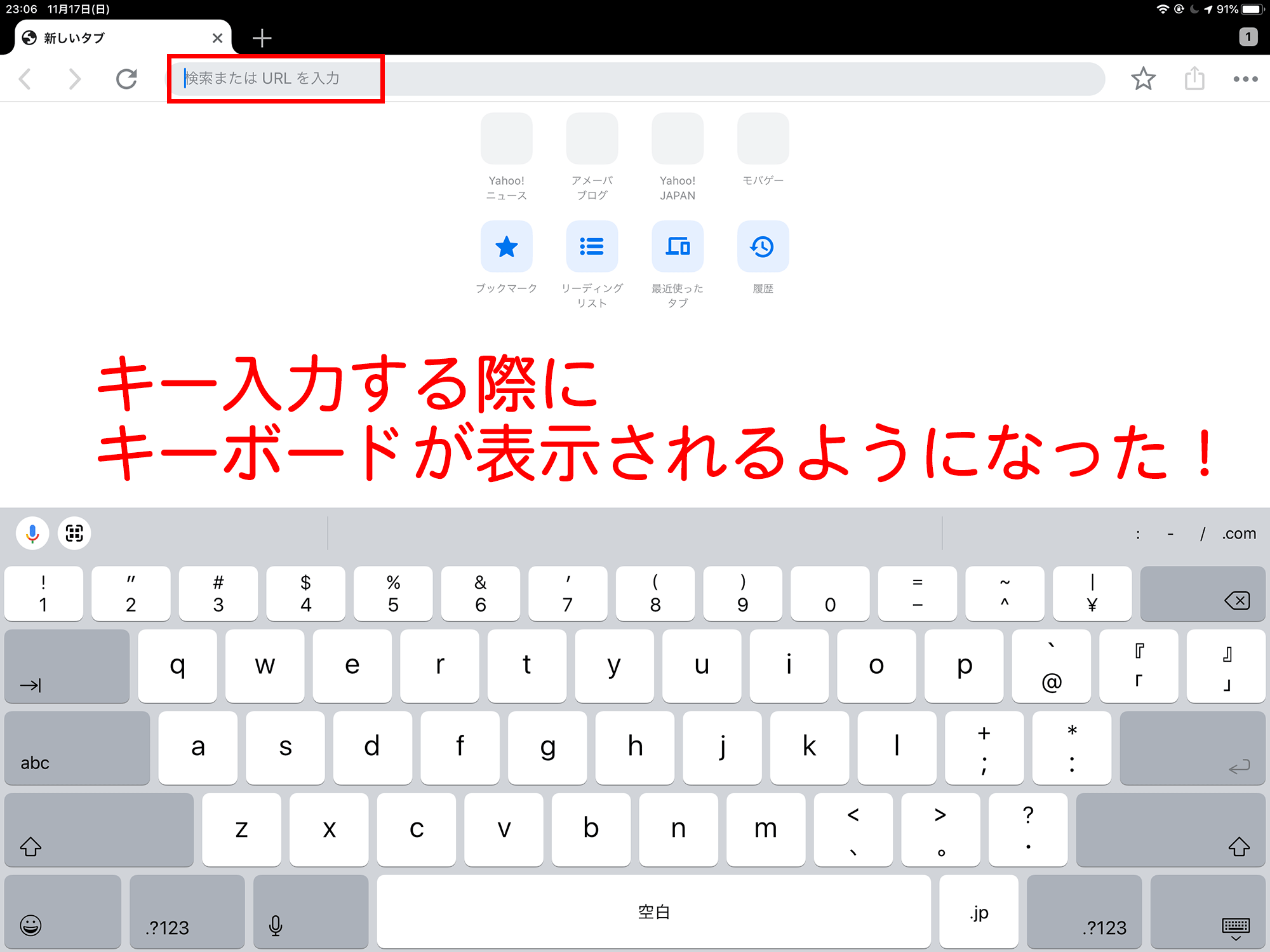Insert .com from the suggestion bar
This screenshot has width=1270, height=952.
click(x=1239, y=533)
